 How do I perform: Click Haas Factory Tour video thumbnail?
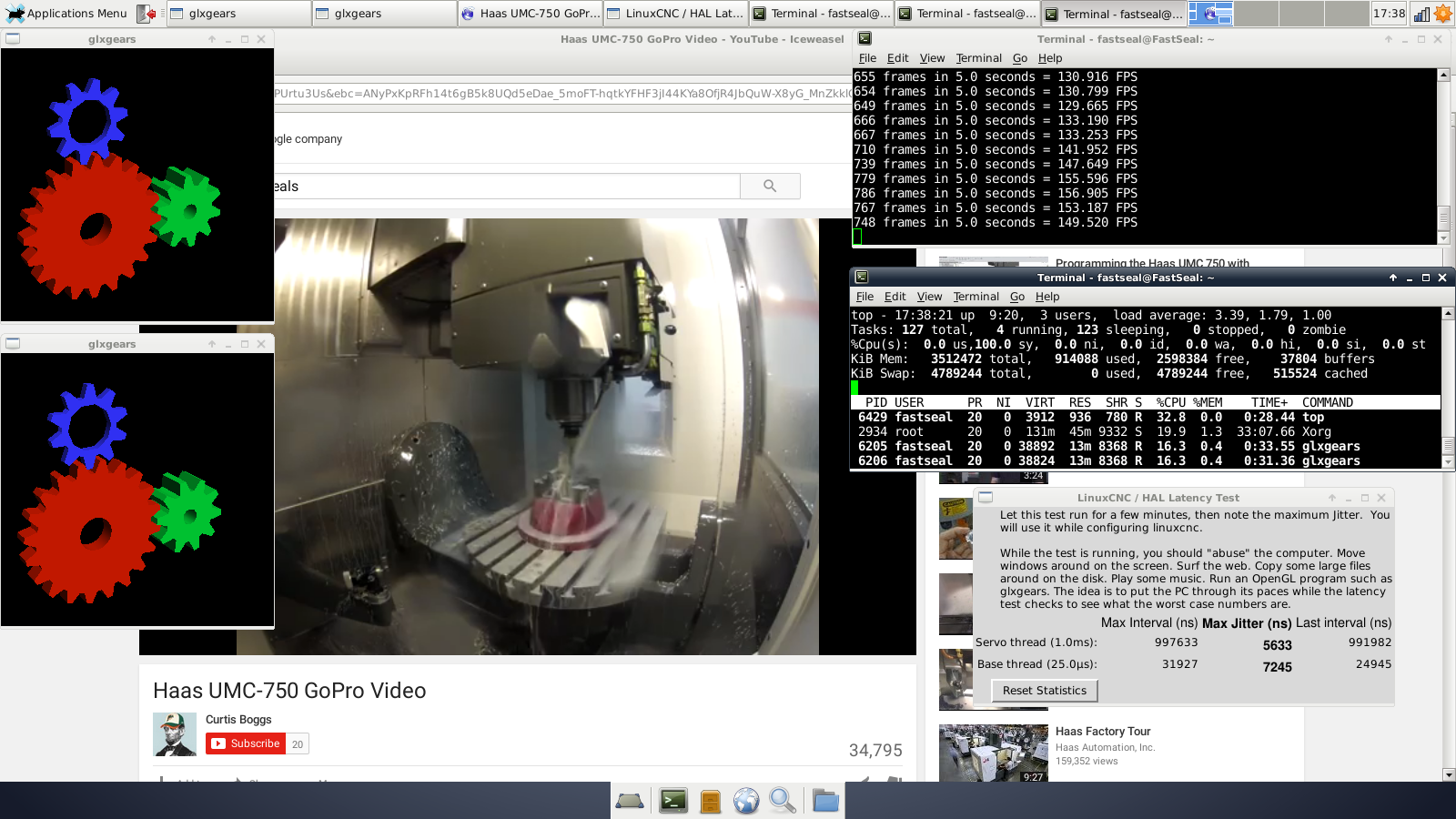point(994,753)
